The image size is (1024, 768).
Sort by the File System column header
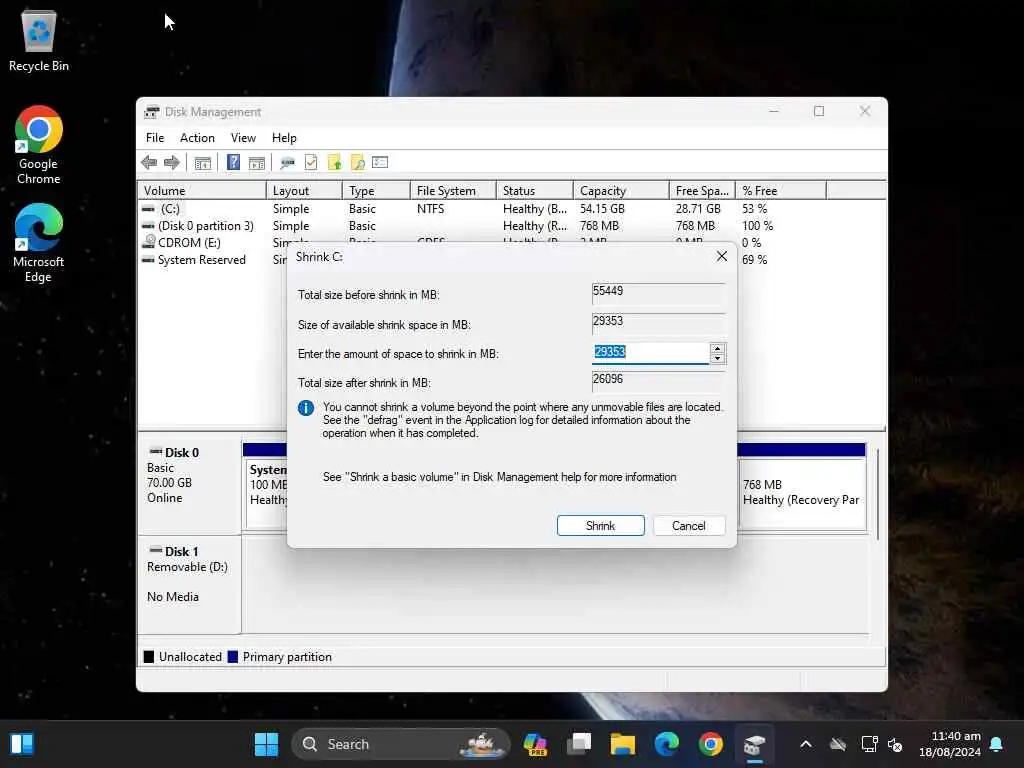pos(453,191)
